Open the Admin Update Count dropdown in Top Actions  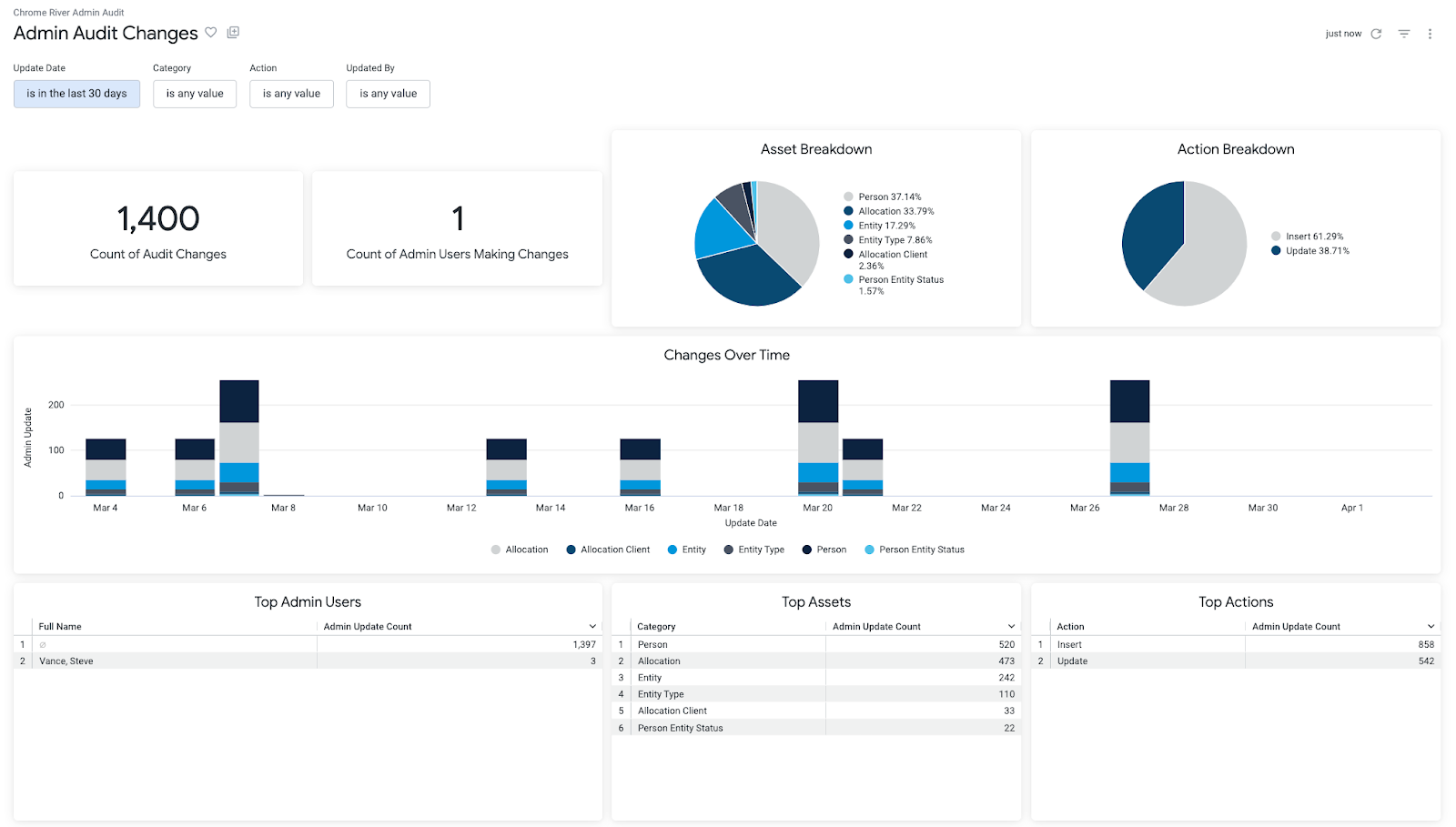(1430, 626)
